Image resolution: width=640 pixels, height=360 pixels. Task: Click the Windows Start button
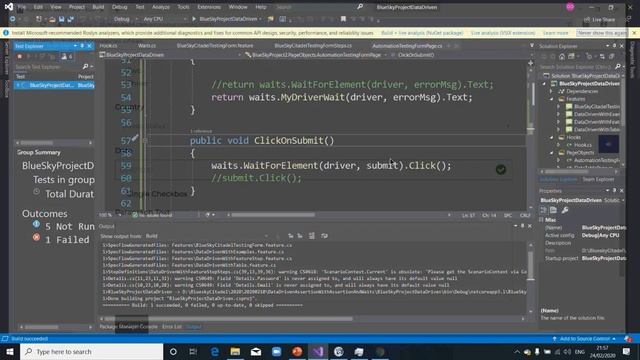(10, 351)
